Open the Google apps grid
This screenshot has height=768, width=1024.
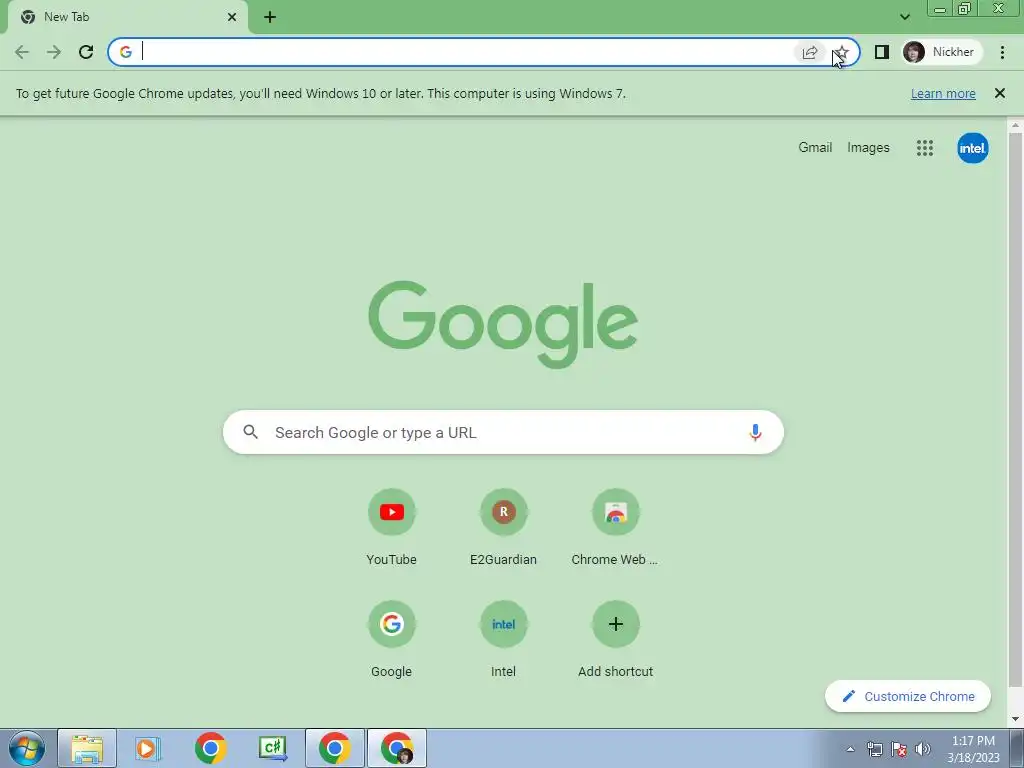point(925,148)
